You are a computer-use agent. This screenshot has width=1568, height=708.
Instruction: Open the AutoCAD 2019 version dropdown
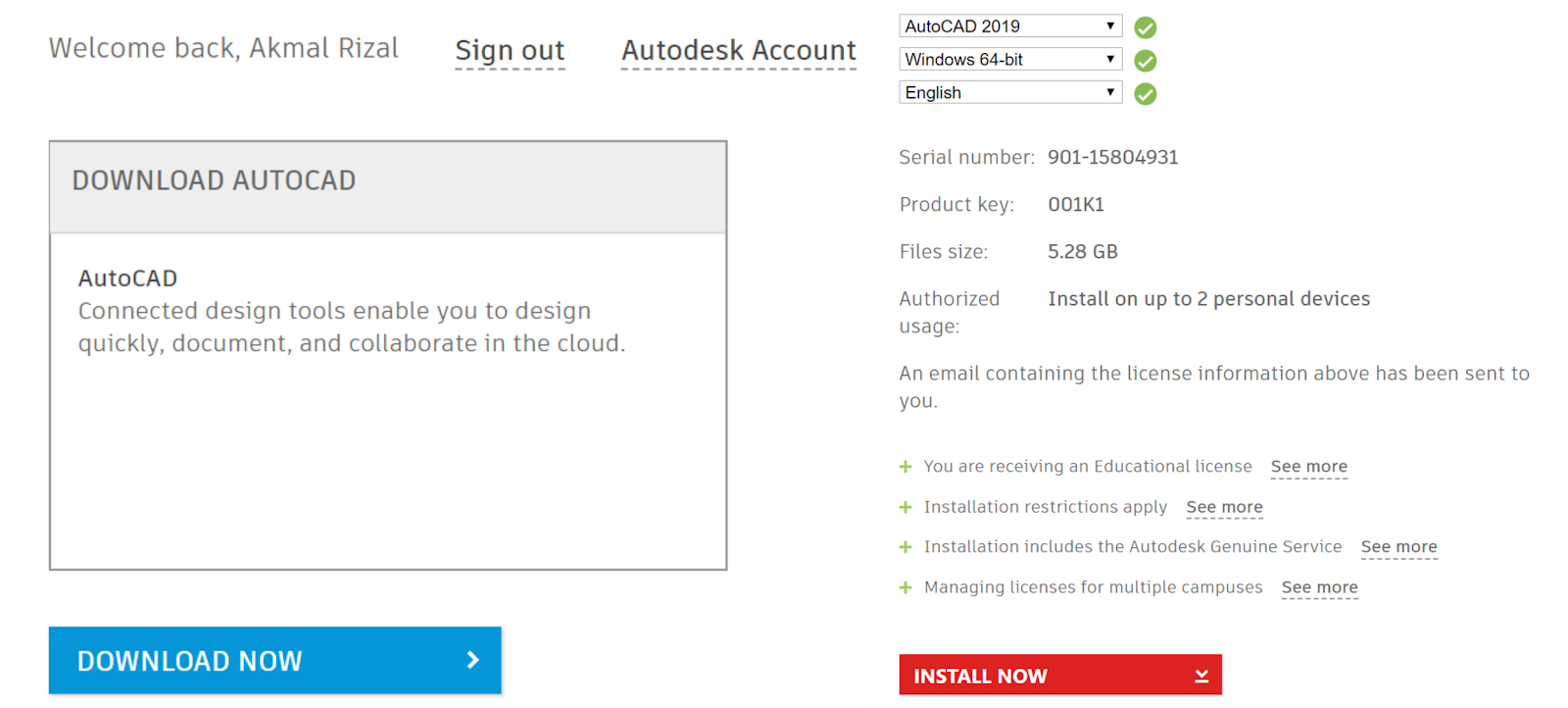pos(1009,26)
